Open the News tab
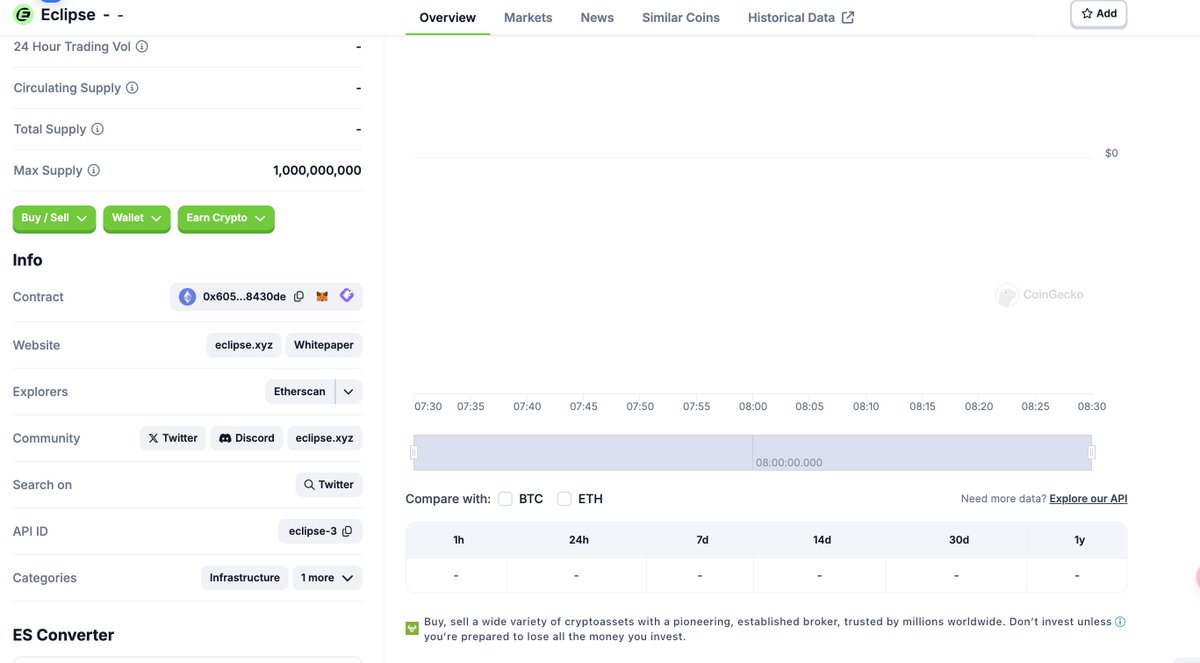Viewport: 1200px width, 663px height. click(x=597, y=18)
